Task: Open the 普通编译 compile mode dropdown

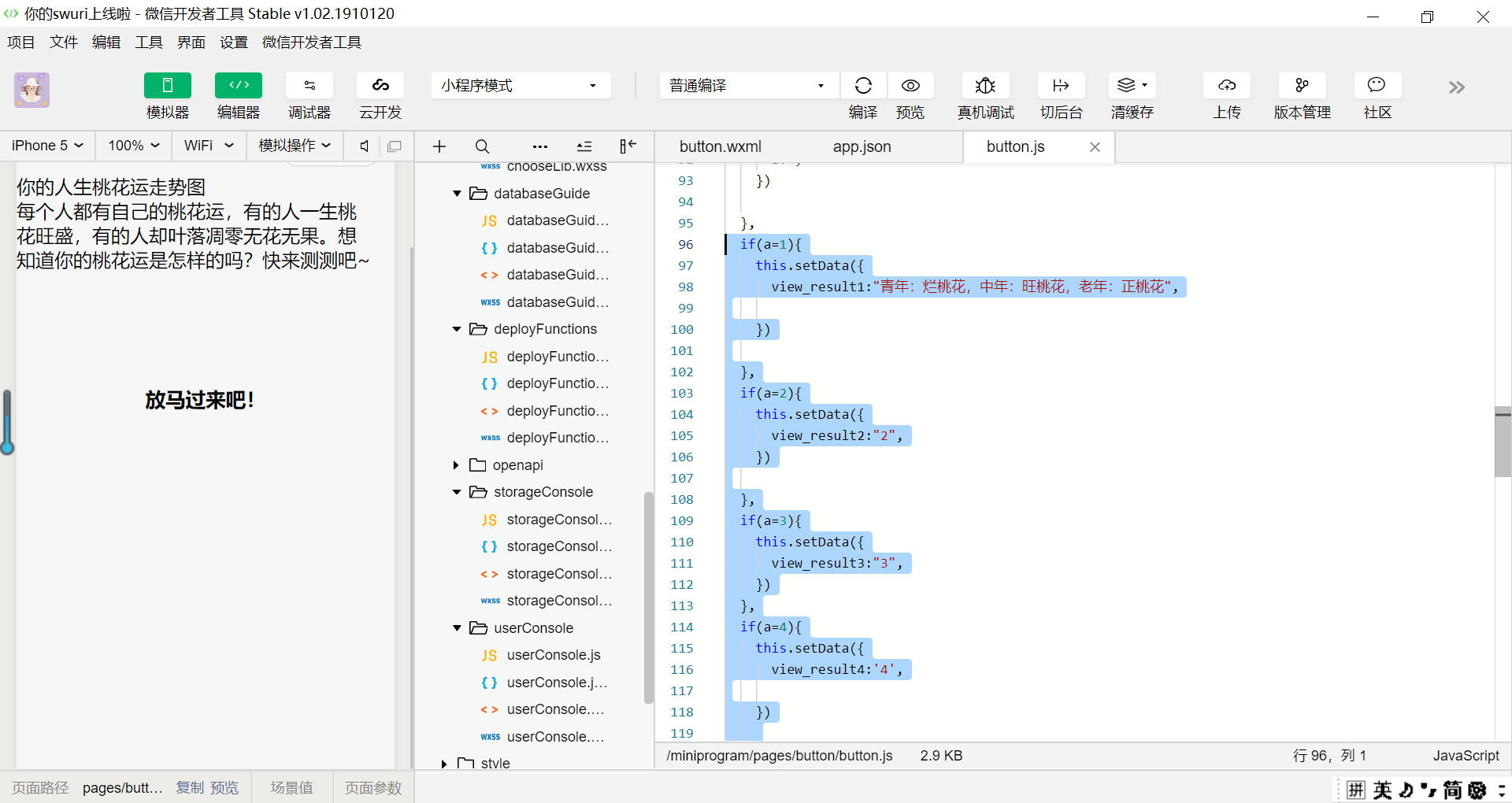Action: click(747, 86)
